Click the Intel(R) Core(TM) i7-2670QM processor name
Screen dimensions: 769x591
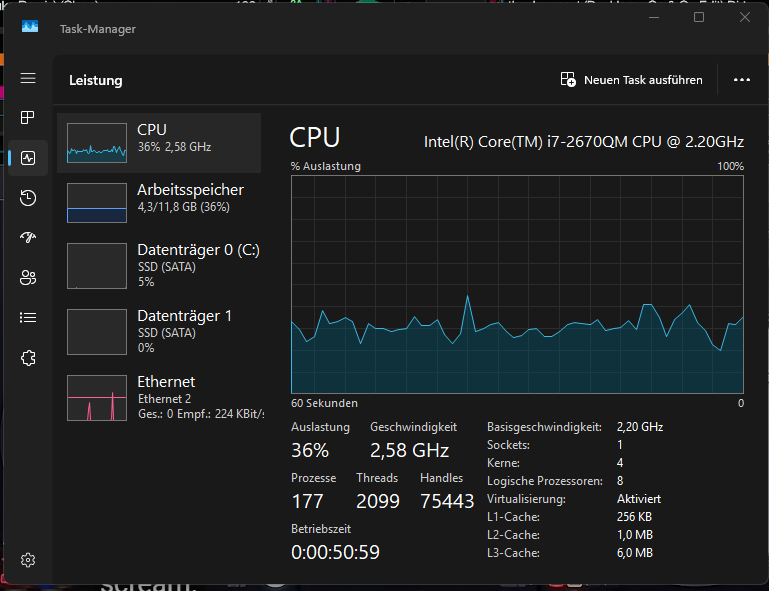pyautogui.click(x=584, y=142)
